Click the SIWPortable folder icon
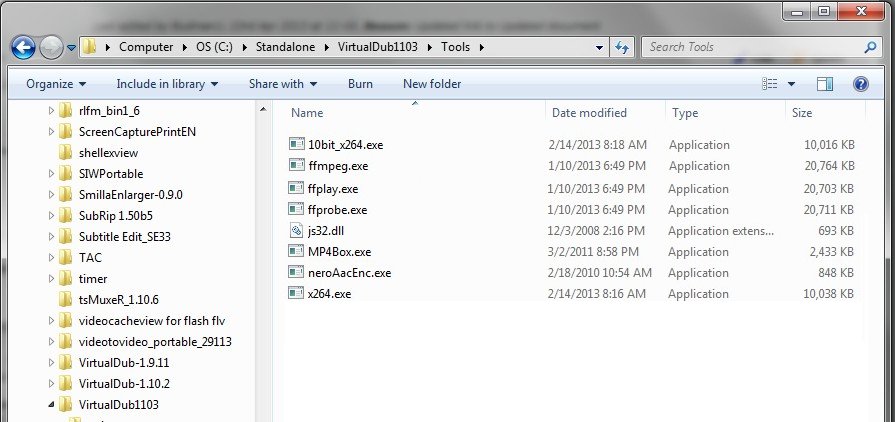 tap(66, 173)
